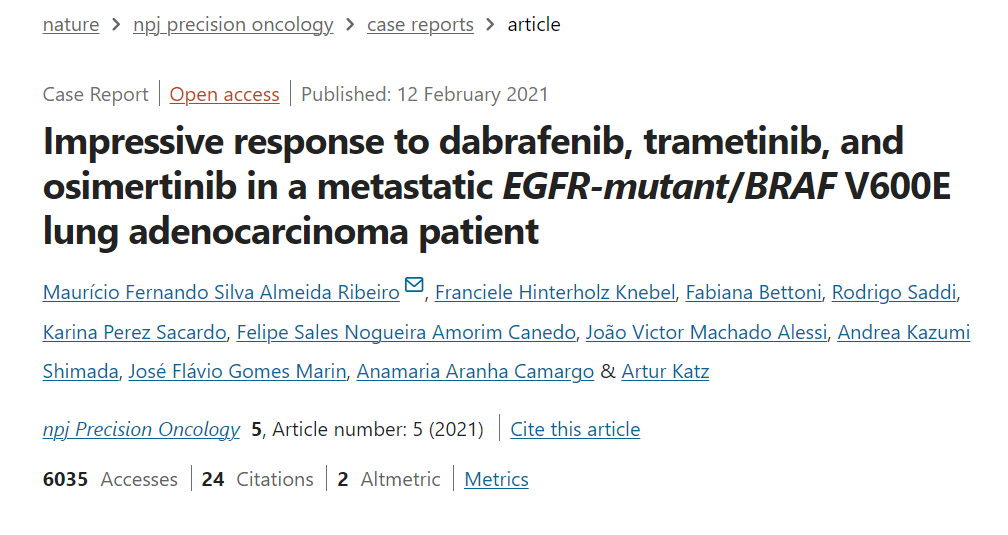The width and height of the screenshot is (1008, 535).
Task: Open author Felipe Sales Nogueira Amorim Canedo
Action: click(406, 332)
